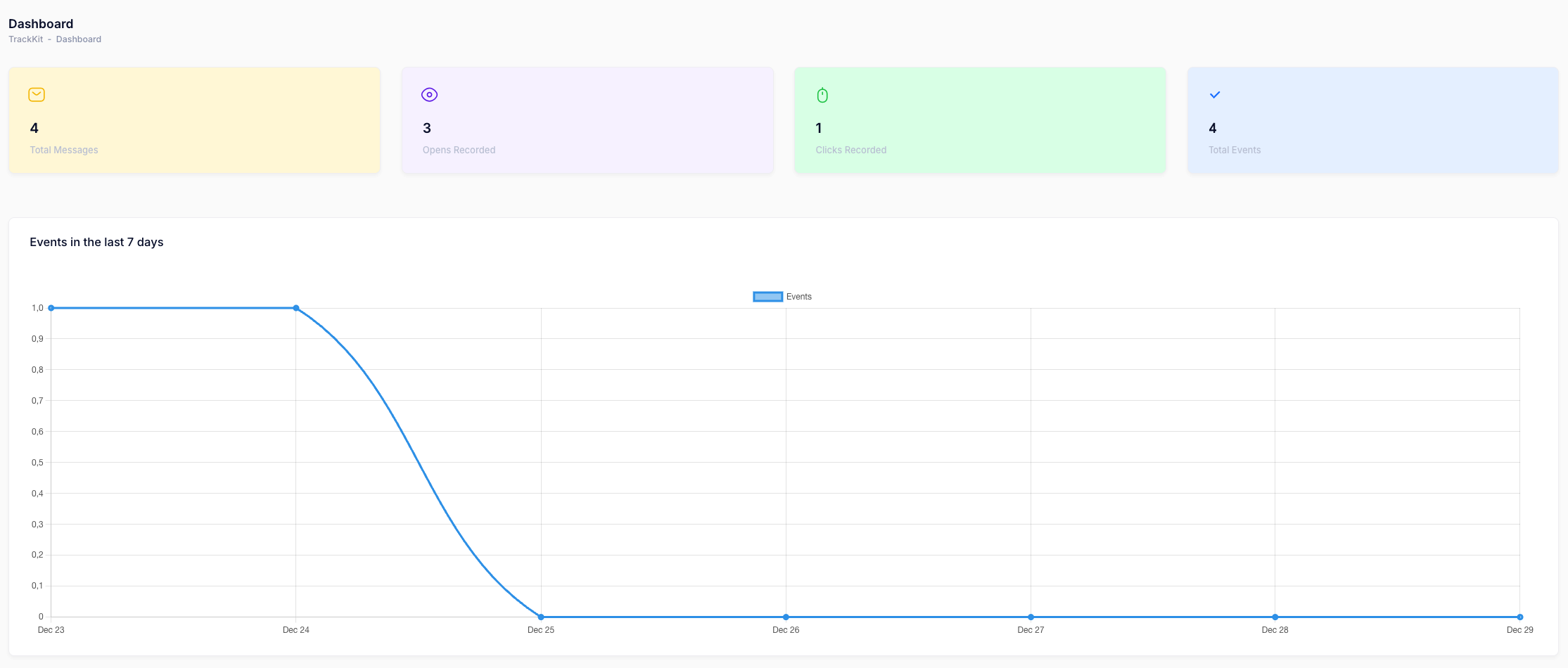The height and width of the screenshot is (668, 1568).
Task: Click the Dec 28 chart data point
Action: pyautogui.click(x=1275, y=617)
